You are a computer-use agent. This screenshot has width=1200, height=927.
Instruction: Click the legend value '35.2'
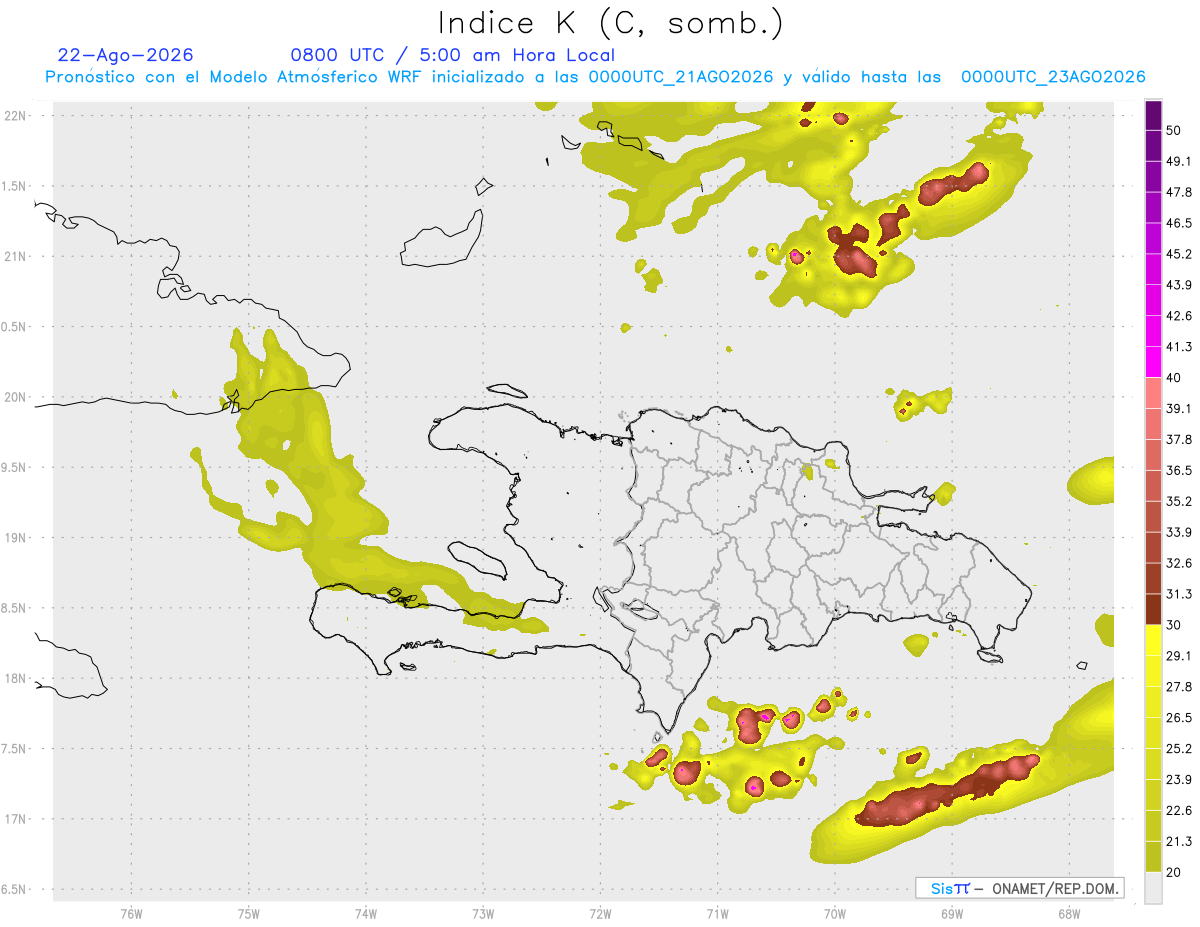(1180, 501)
